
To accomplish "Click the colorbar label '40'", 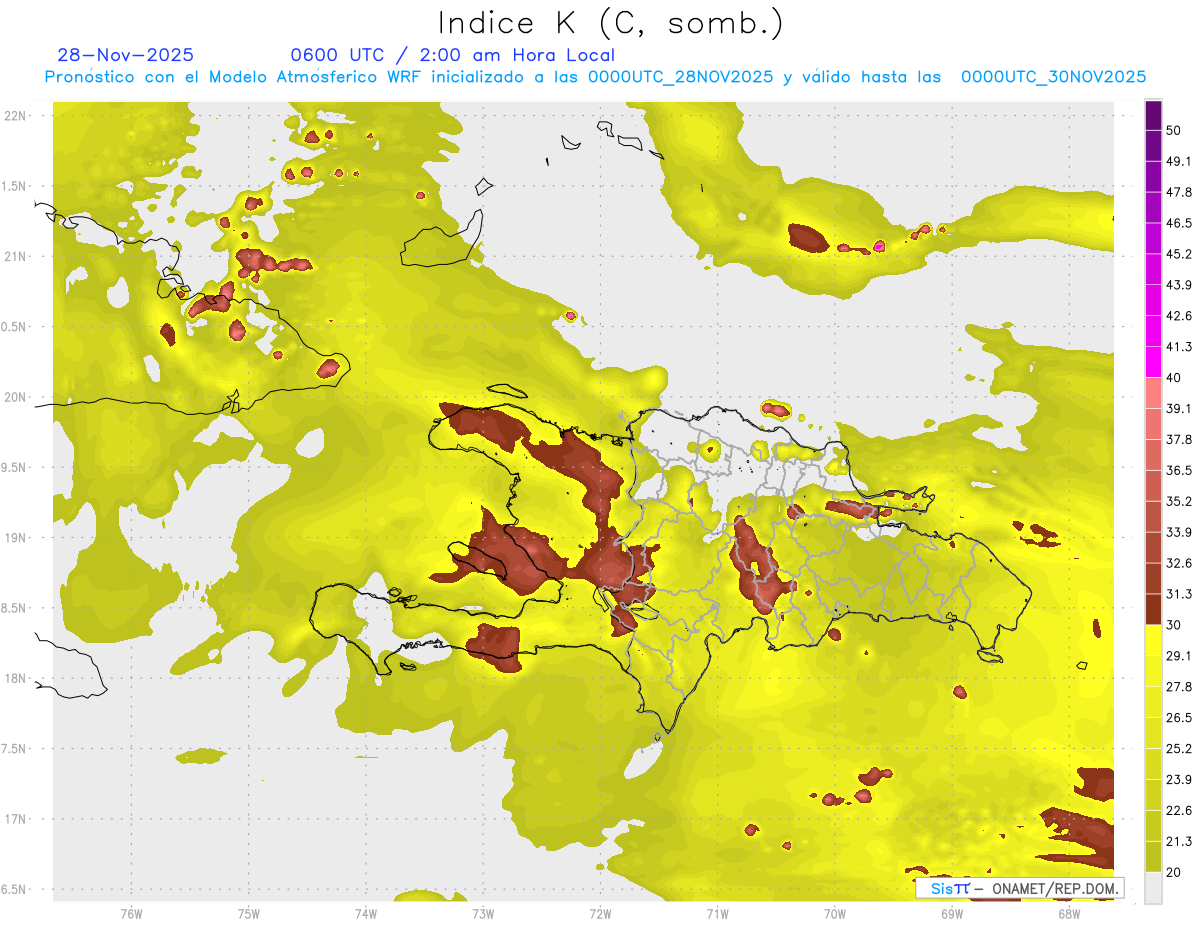I will pos(1174,377).
